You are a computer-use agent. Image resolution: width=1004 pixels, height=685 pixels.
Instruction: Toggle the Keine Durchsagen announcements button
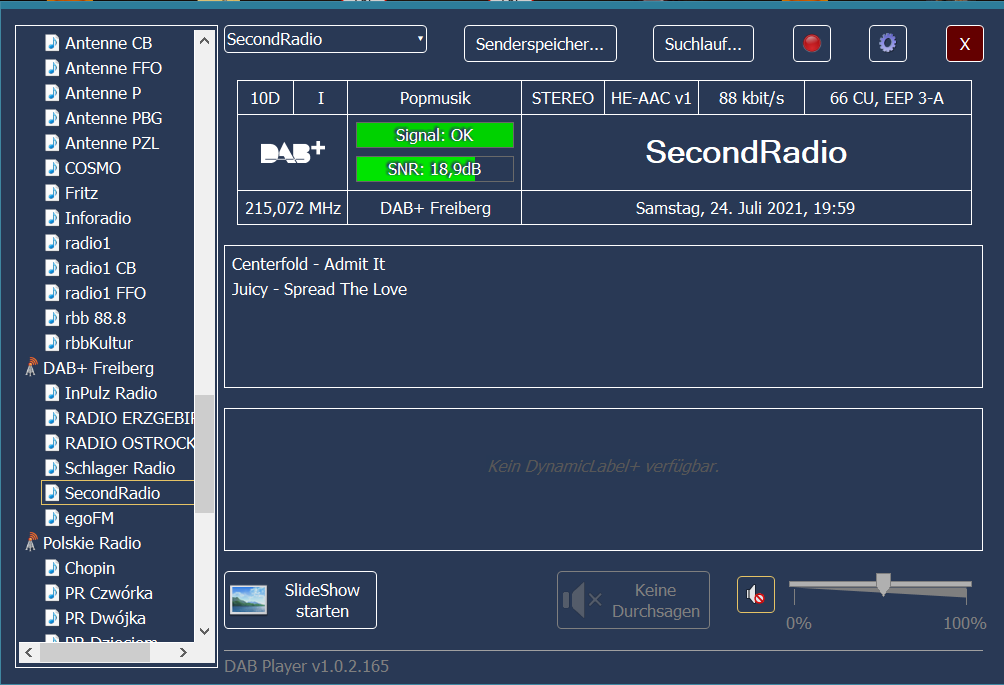pos(633,600)
